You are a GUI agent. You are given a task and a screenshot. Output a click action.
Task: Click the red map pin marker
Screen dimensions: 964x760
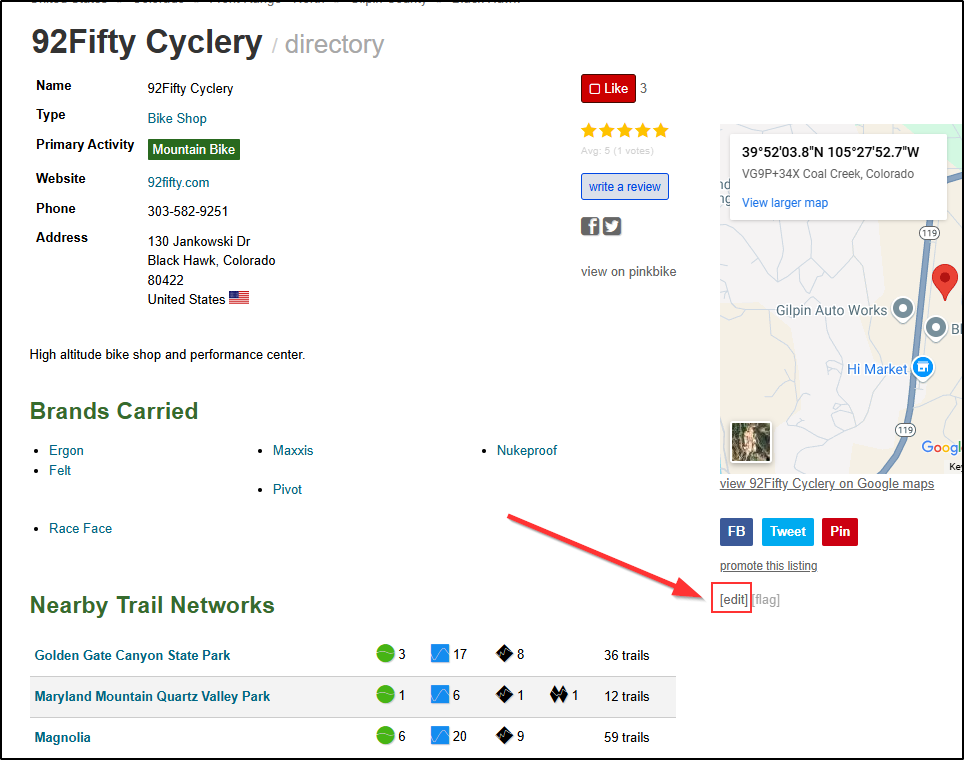(944, 282)
